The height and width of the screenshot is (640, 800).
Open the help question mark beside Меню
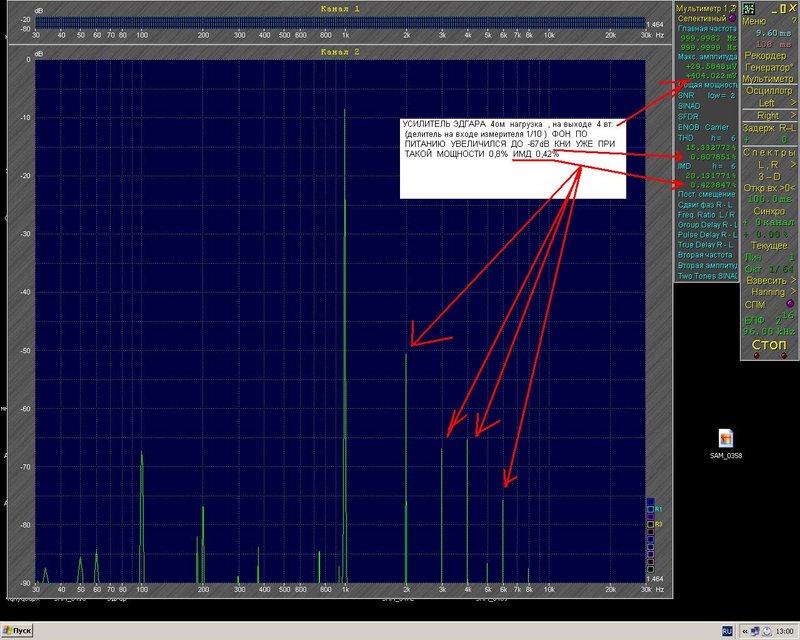coord(793,21)
